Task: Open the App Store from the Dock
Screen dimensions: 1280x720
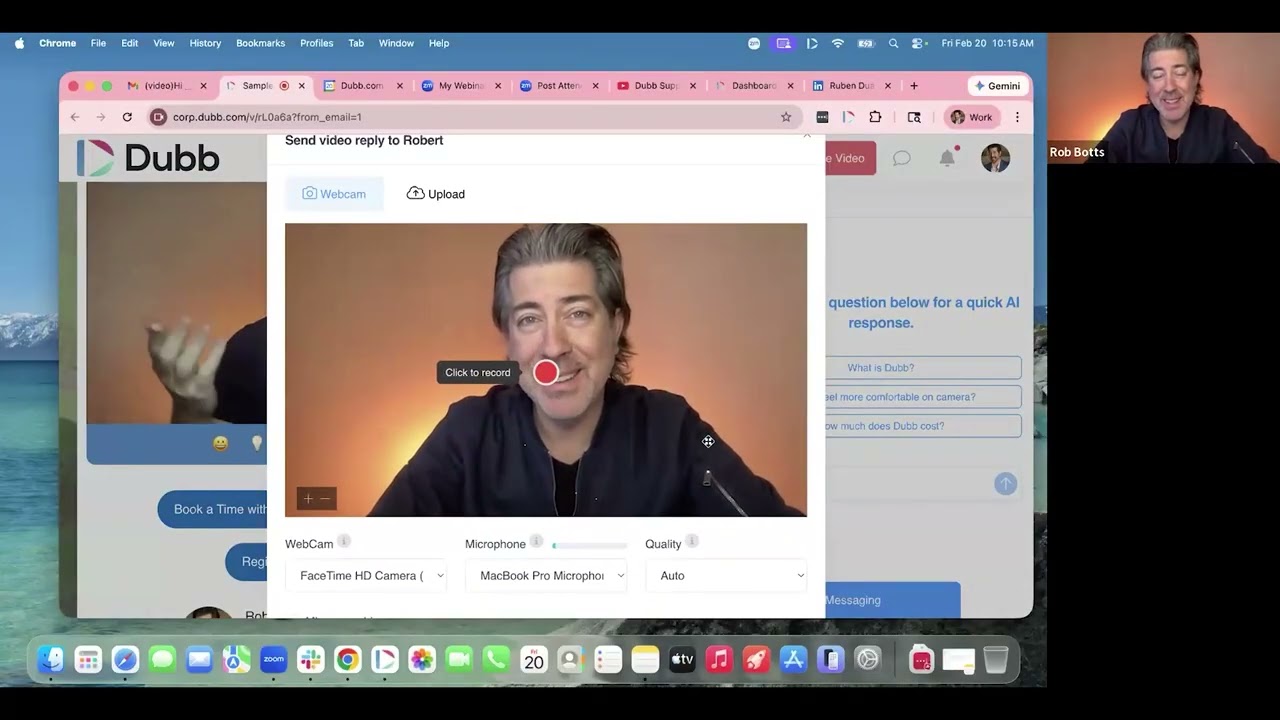Action: tap(793, 659)
